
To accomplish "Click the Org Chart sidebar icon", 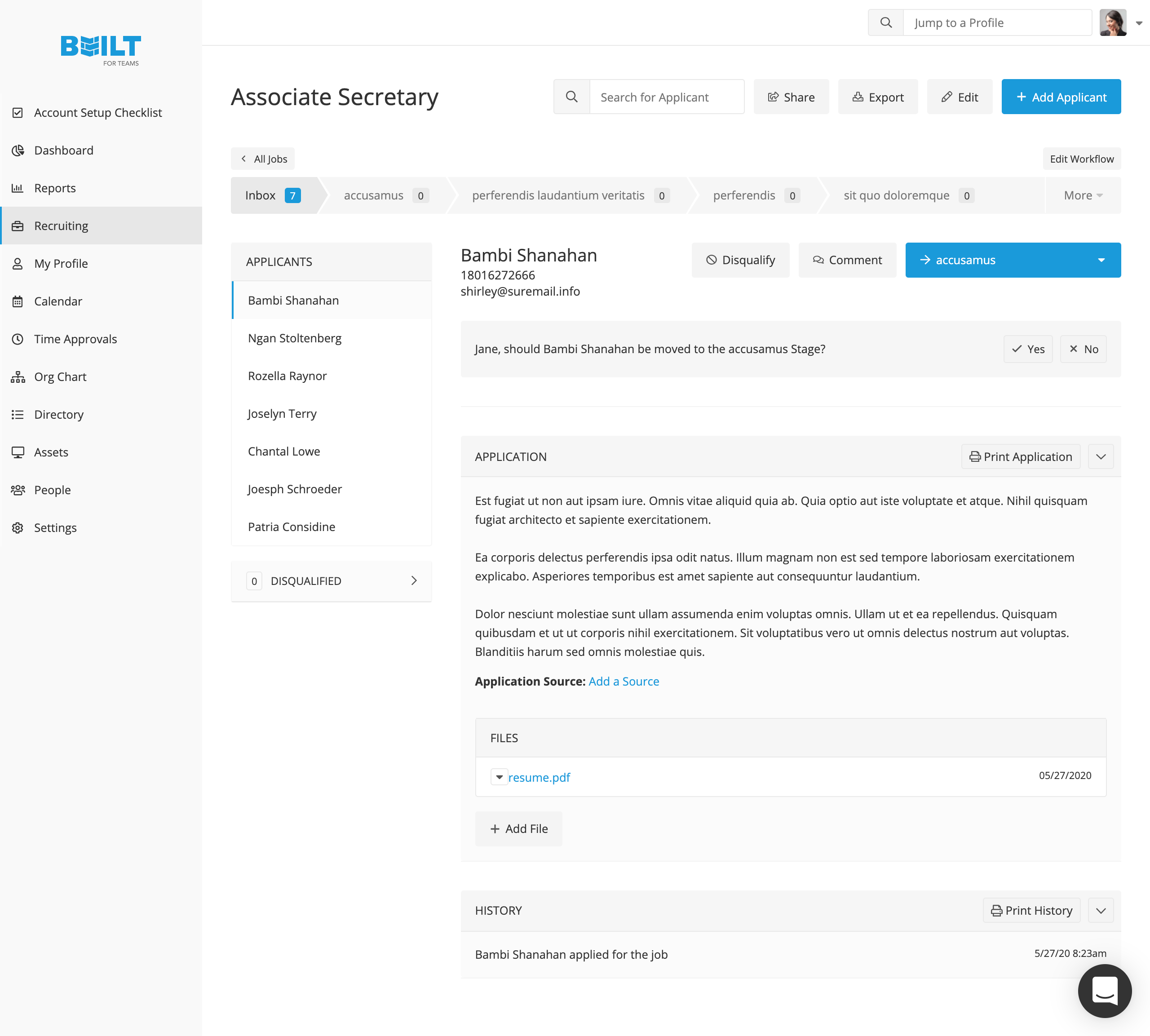I will (x=18, y=377).
